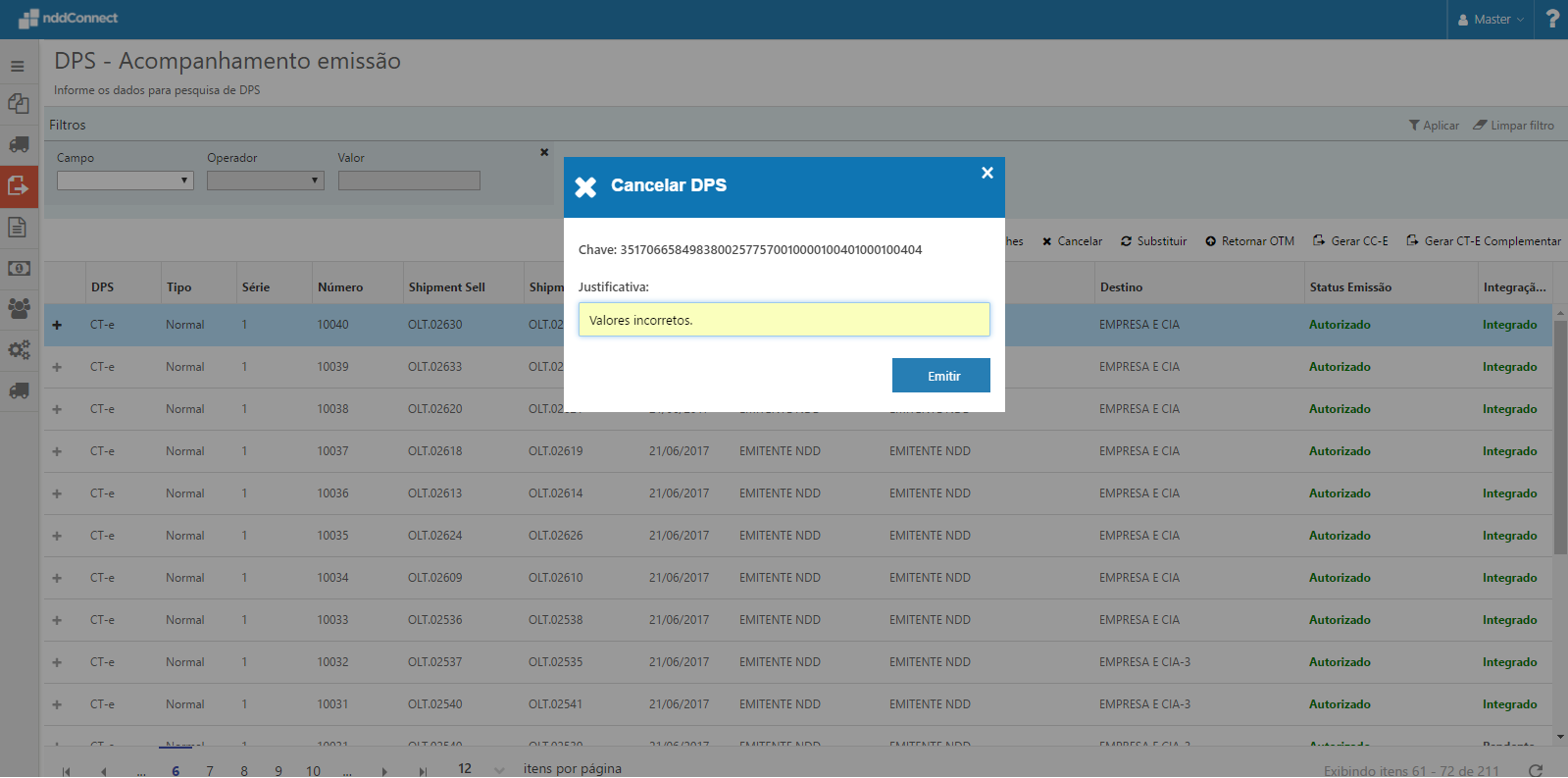Click the Justificativa text field
The width and height of the screenshot is (1568, 778).
pos(784,320)
